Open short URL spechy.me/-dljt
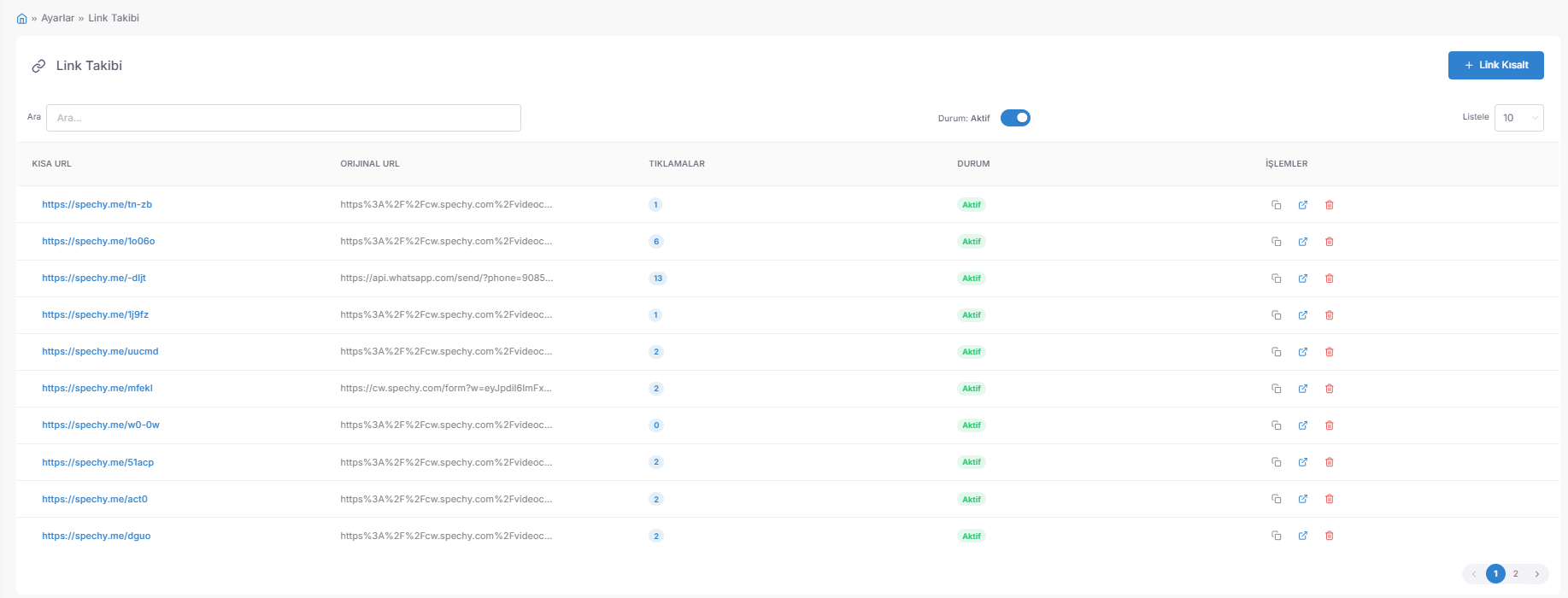Screen dimensions: 1568x598 point(94,278)
